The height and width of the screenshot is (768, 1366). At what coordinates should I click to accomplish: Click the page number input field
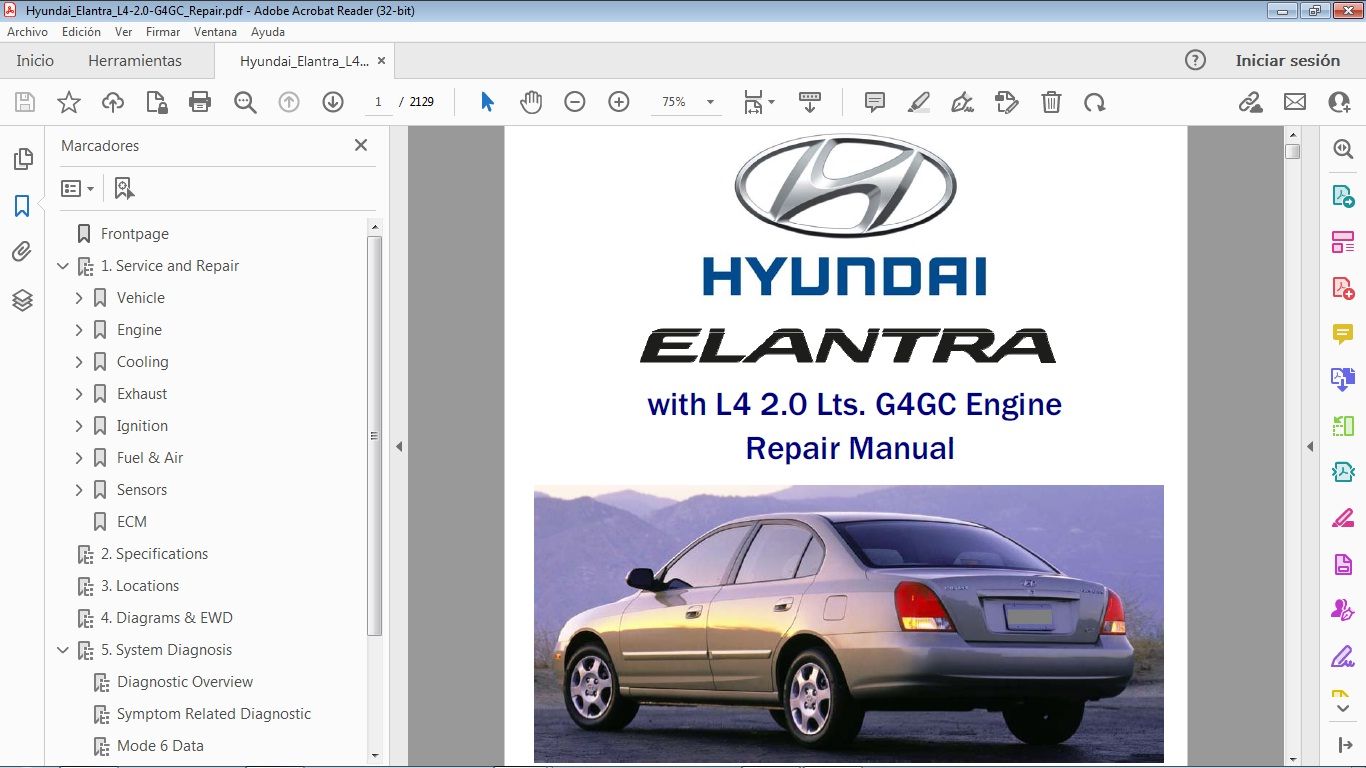(378, 102)
